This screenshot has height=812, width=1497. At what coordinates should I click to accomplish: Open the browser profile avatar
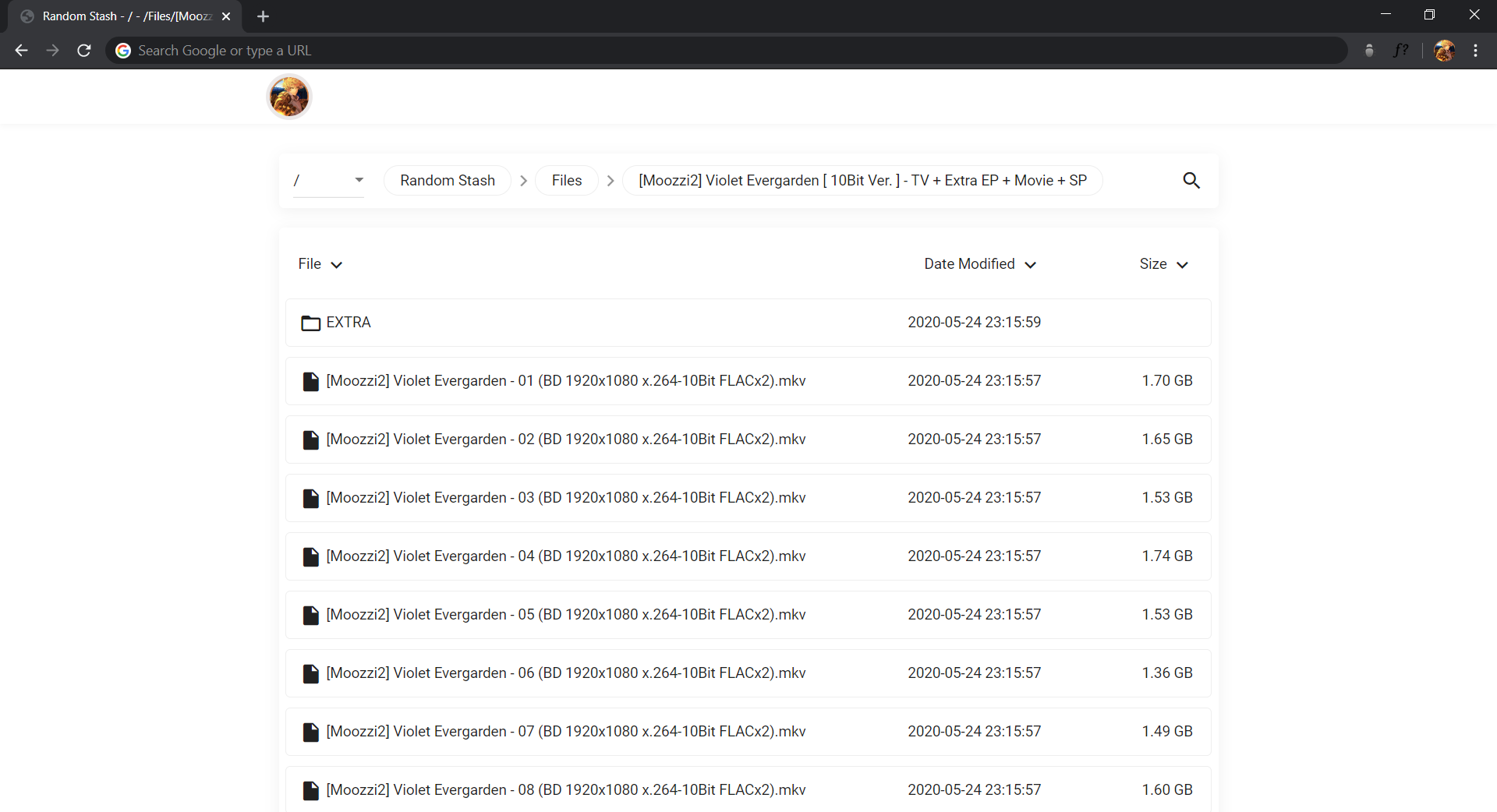(1444, 51)
